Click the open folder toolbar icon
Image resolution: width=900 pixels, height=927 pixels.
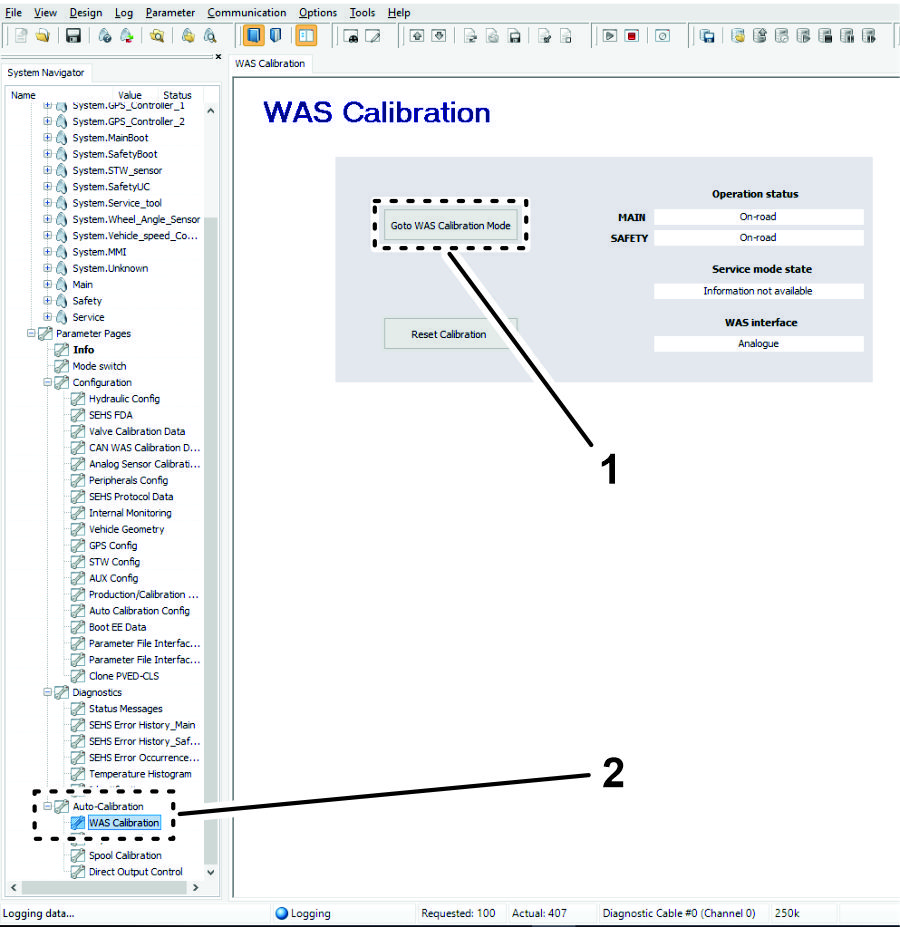click(42, 36)
